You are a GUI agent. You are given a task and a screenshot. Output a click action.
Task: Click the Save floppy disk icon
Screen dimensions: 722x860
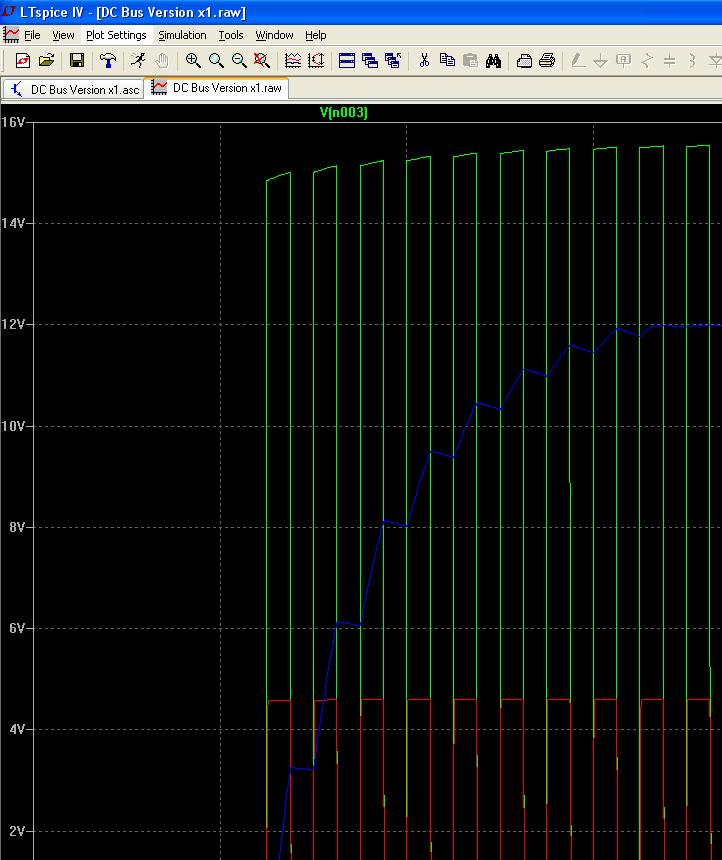77,60
